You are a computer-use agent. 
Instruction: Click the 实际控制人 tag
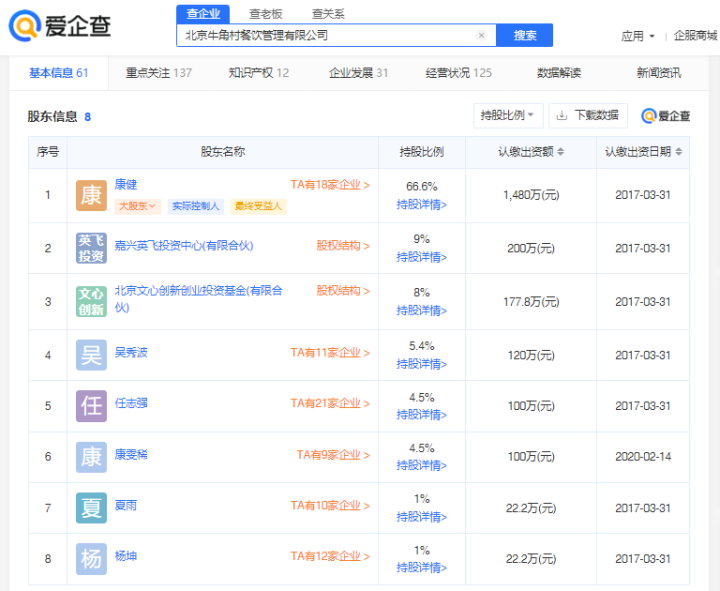(x=196, y=206)
